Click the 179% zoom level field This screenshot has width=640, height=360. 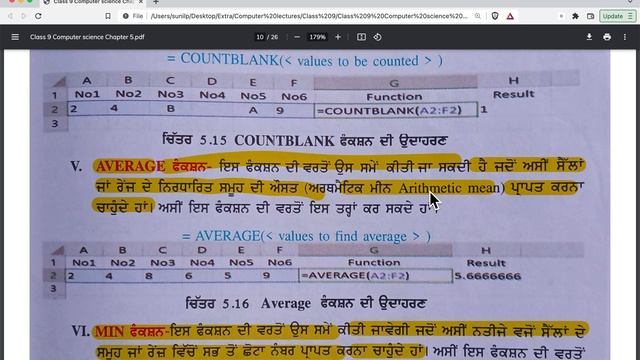click(x=317, y=37)
